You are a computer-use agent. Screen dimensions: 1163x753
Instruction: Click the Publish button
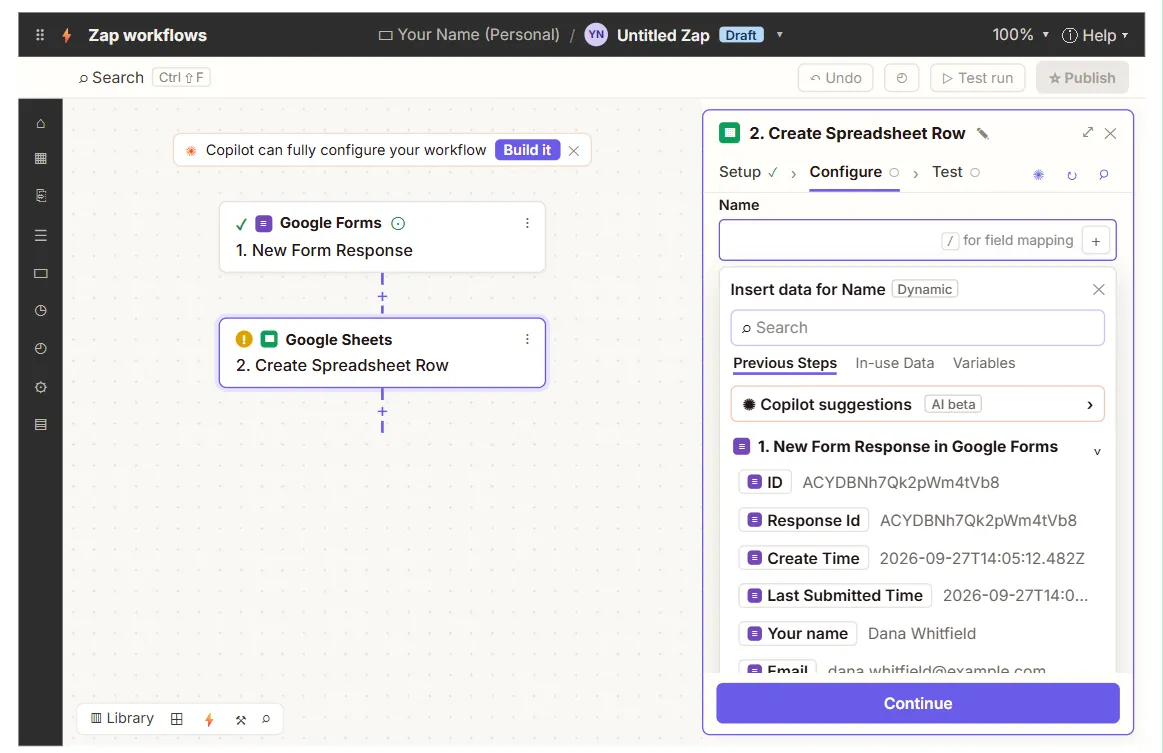tap(1081, 78)
